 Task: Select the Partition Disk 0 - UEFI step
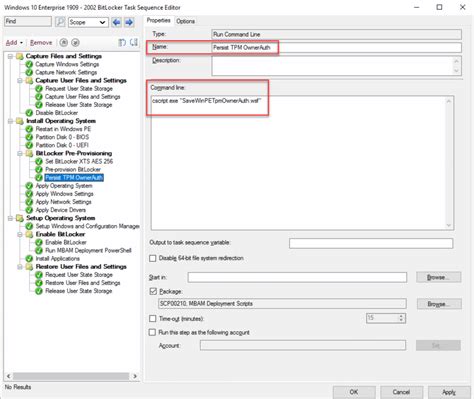62,145
